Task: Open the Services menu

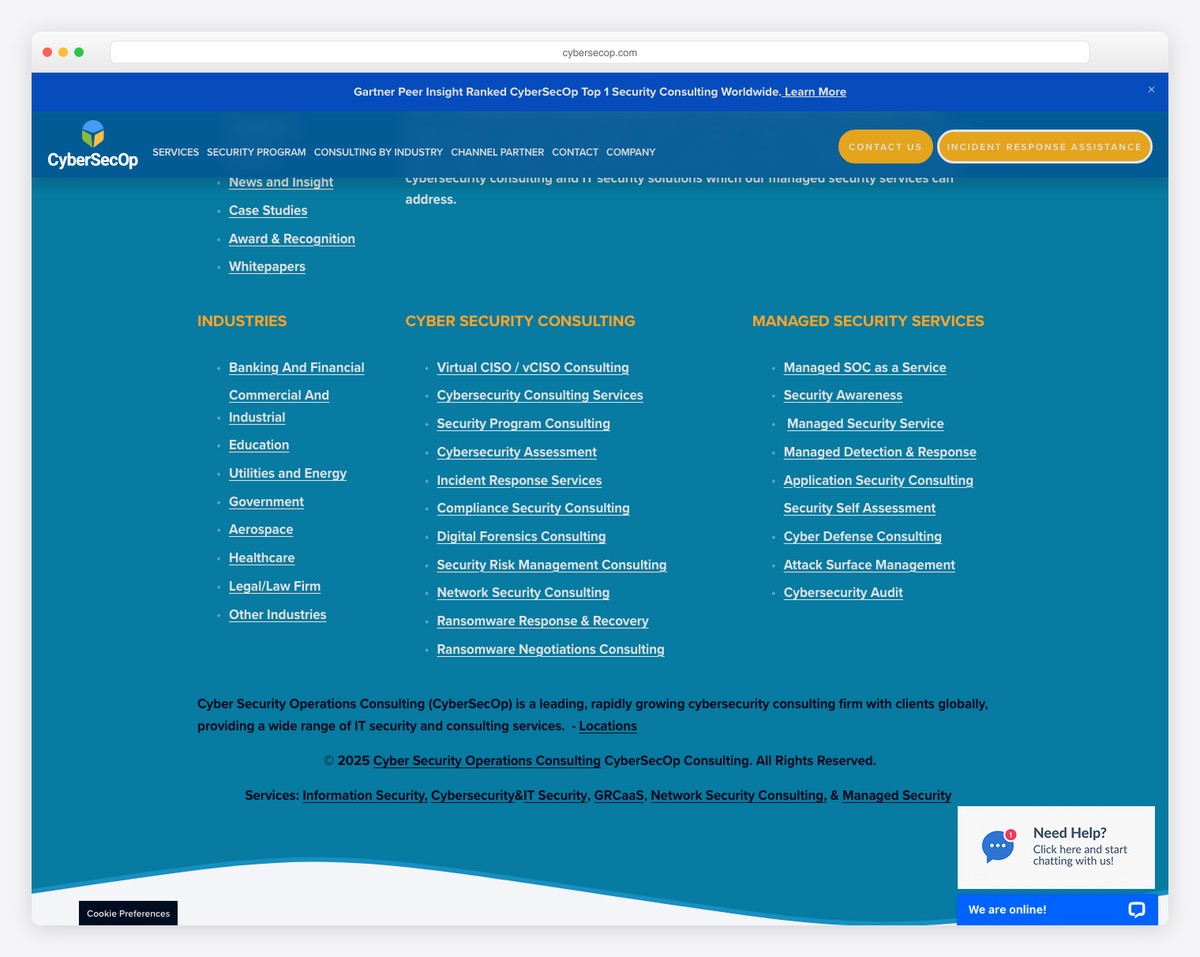Action: 176,152
